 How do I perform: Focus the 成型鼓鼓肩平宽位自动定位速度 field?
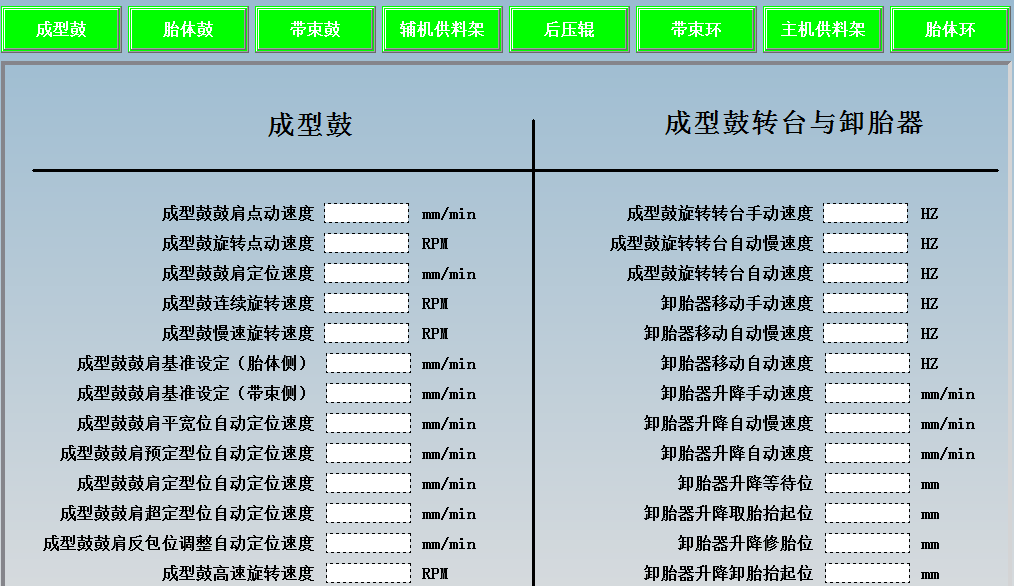(367, 423)
